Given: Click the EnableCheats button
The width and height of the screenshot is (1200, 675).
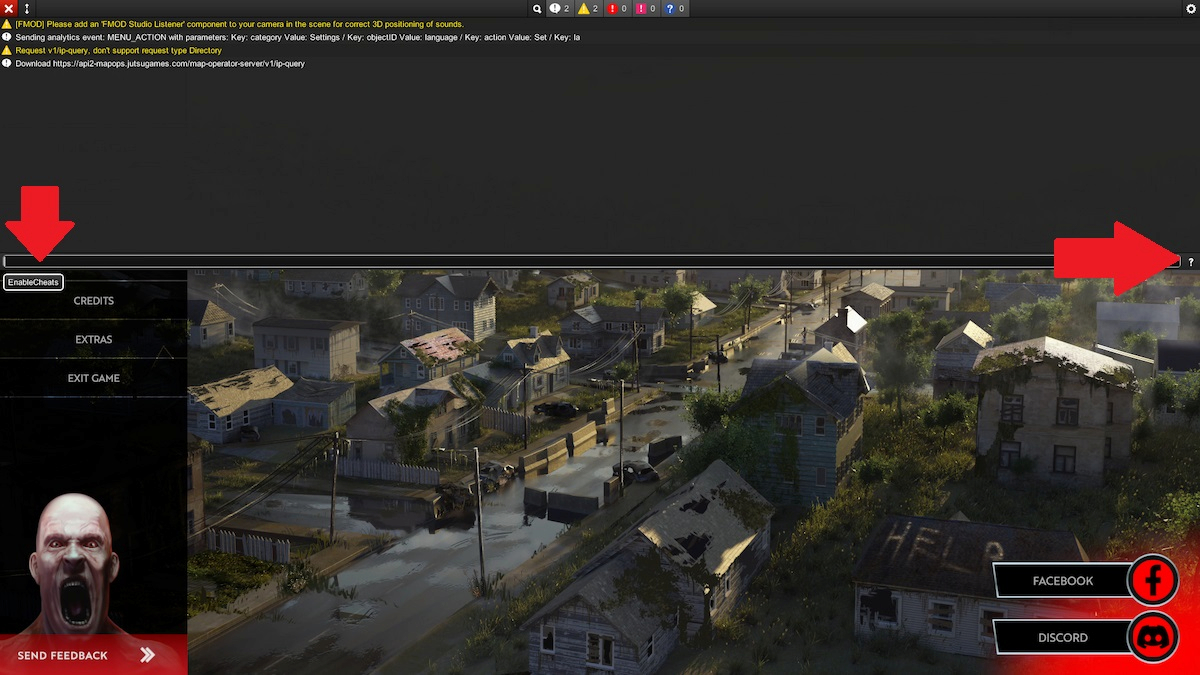Looking at the screenshot, I should 32,282.
